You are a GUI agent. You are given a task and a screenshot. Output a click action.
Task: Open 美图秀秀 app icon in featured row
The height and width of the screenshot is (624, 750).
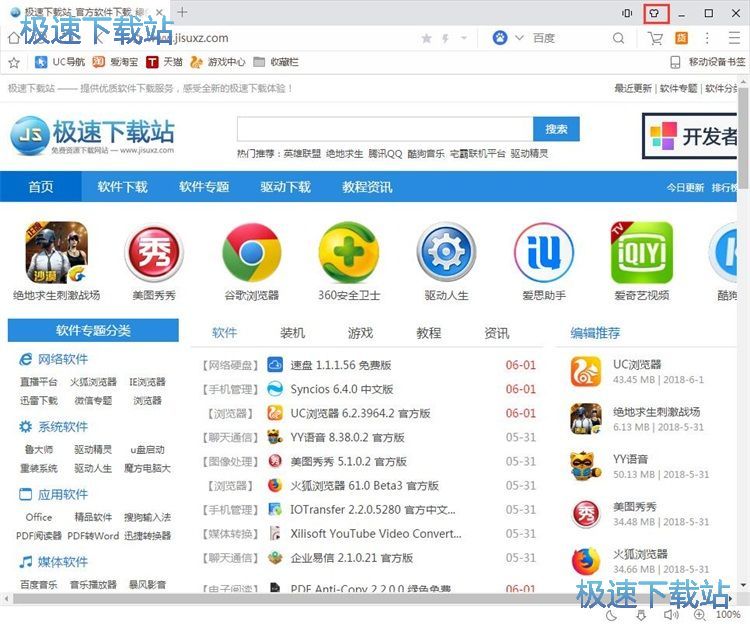(x=154, y=252)
